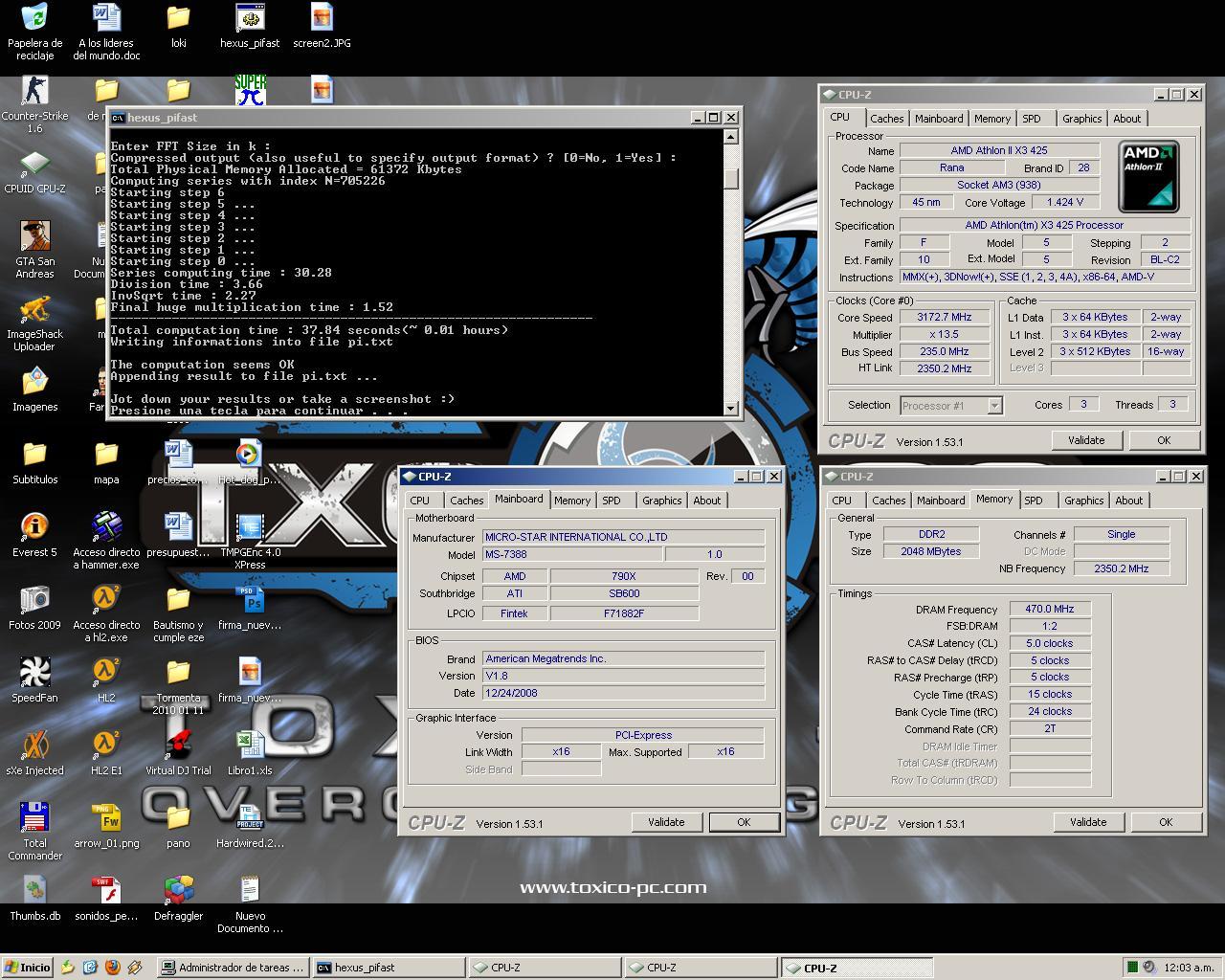Click Validate in Memory CPU-Z window
Viewport: 1225px width, 980px height.
[x=1088, y=822]
